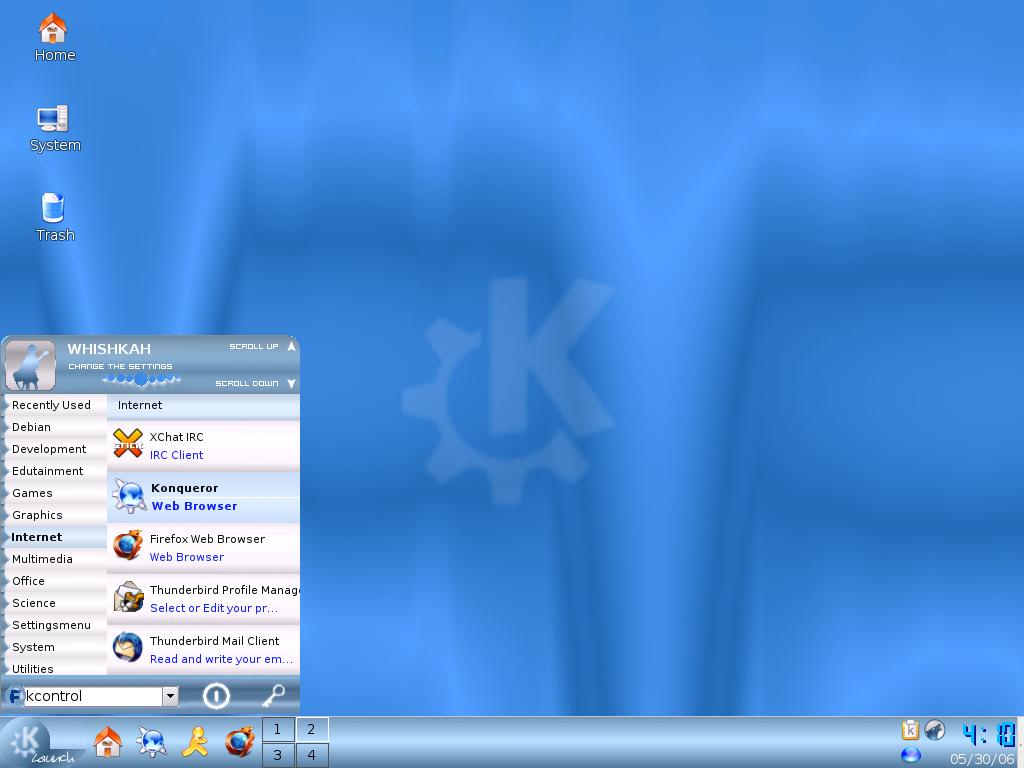Select the Settingsmenu category
Viewport: 1024px width, 768px height.
pos(56,625)
